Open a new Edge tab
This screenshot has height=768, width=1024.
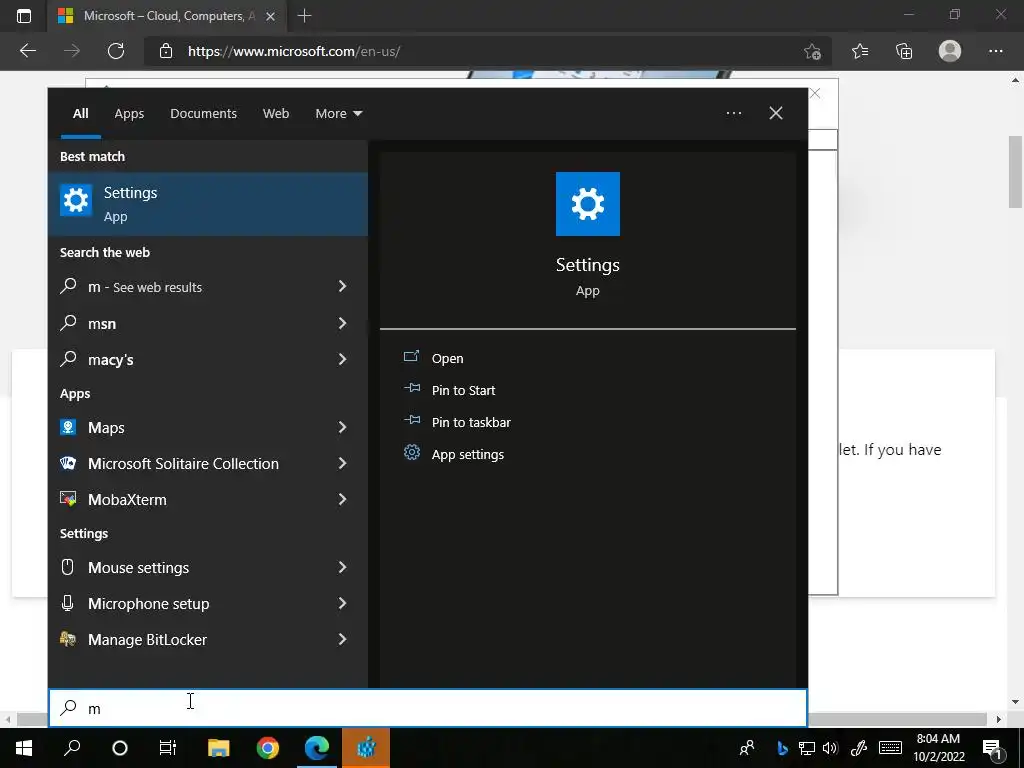[304, 16]
